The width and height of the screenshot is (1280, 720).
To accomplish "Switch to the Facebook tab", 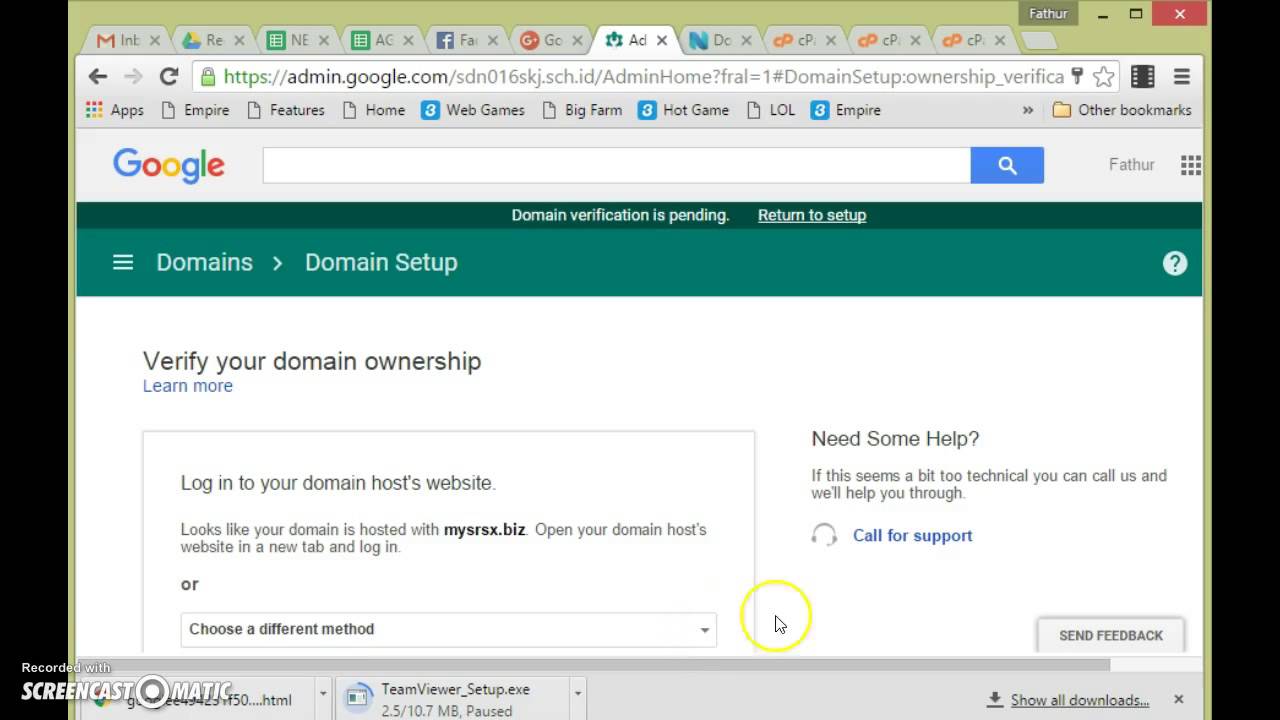I will pyautogui.click(x=465, y=41).
